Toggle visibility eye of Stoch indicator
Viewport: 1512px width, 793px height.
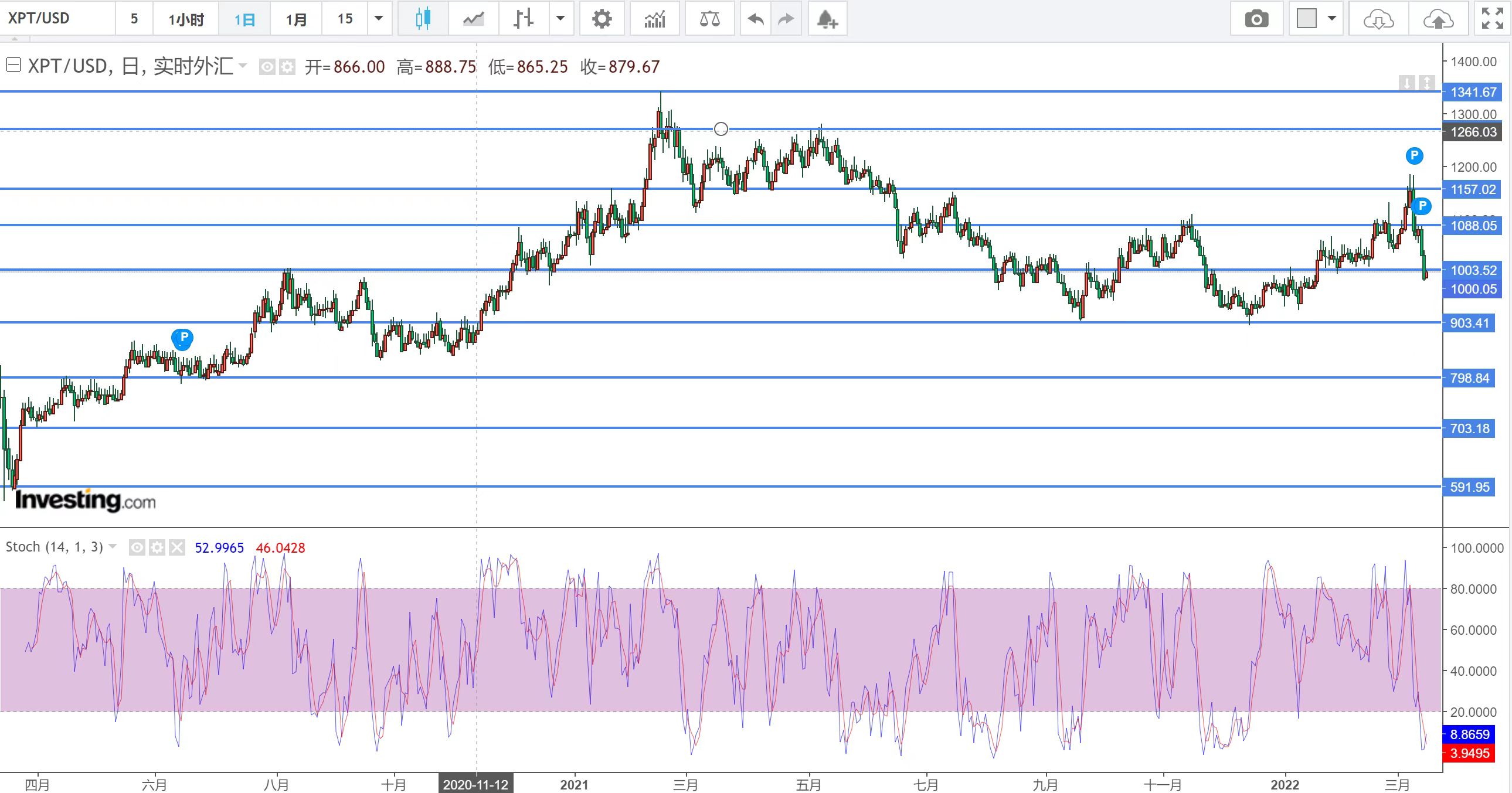(x=137, y=547)
